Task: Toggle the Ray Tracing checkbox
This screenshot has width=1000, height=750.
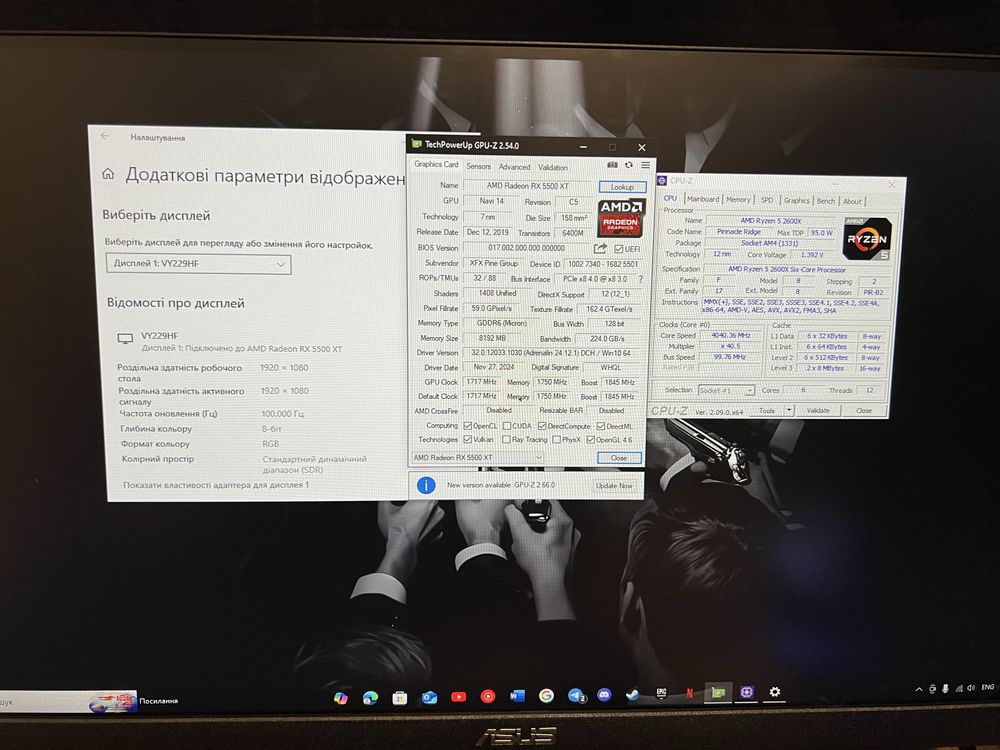Action: 506,439
